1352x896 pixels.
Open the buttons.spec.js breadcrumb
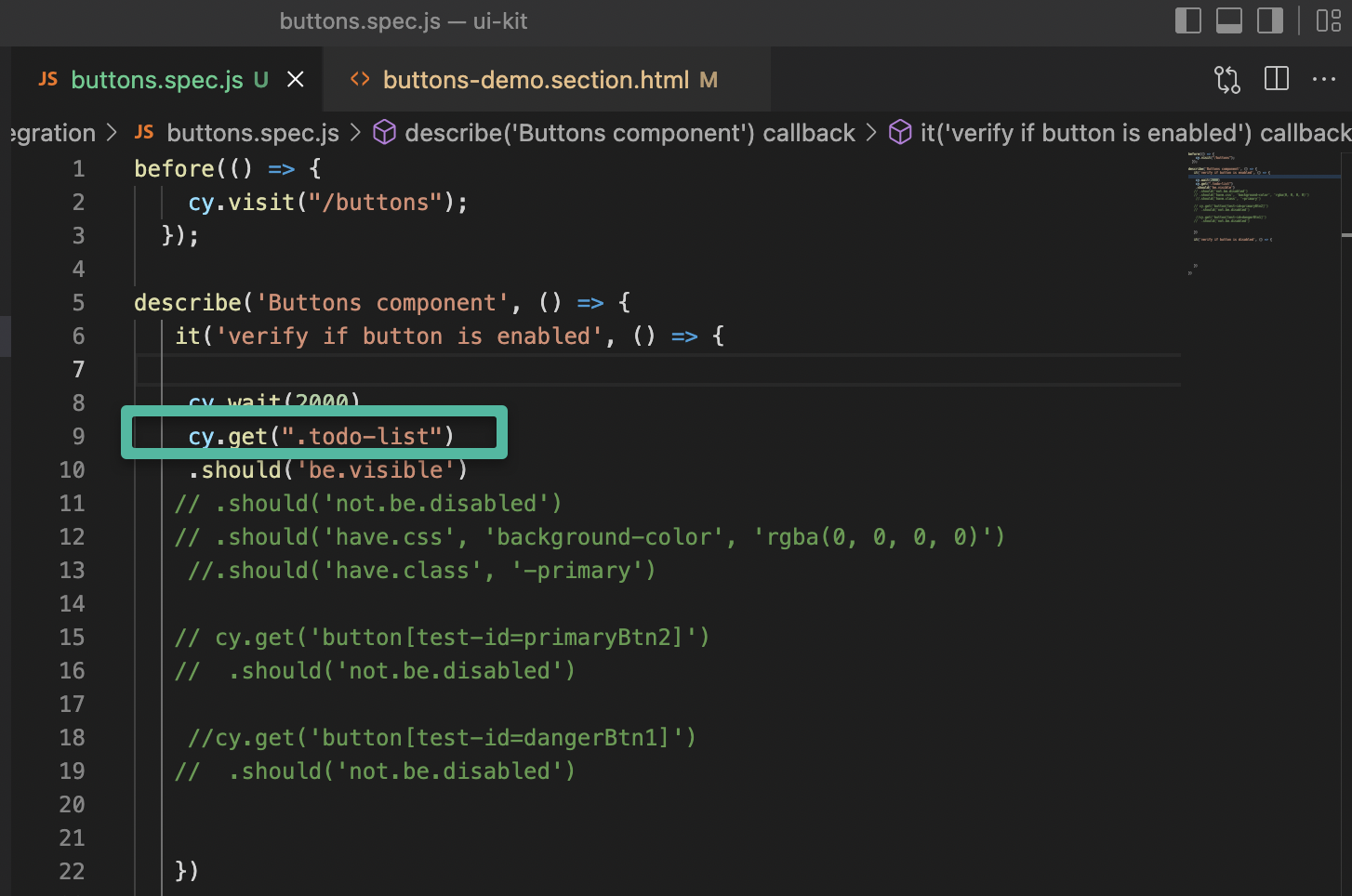pos(253,133)
